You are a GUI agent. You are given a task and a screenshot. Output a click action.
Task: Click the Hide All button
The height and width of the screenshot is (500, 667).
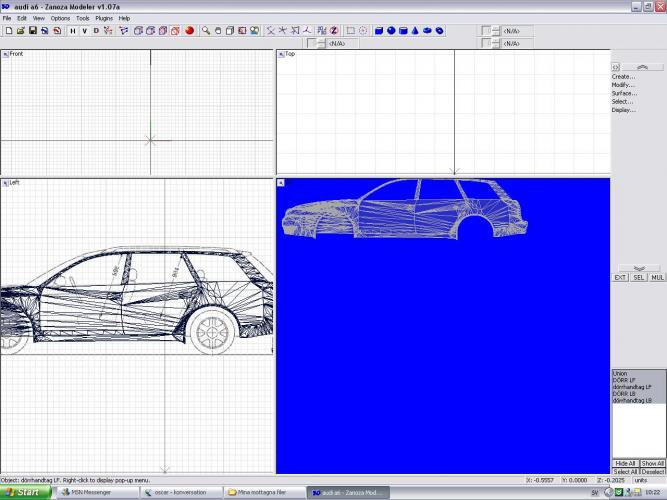click(624, 464)
